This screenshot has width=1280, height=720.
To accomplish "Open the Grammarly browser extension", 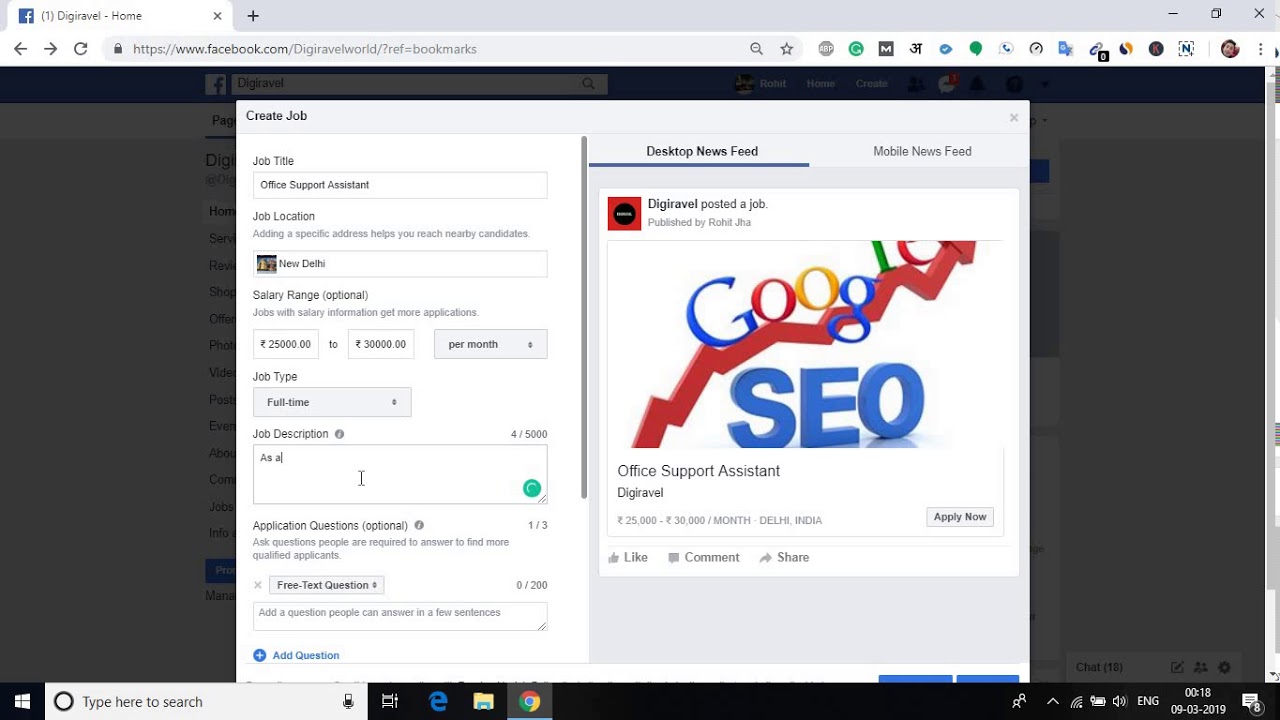I will click(x=856, y=48).
